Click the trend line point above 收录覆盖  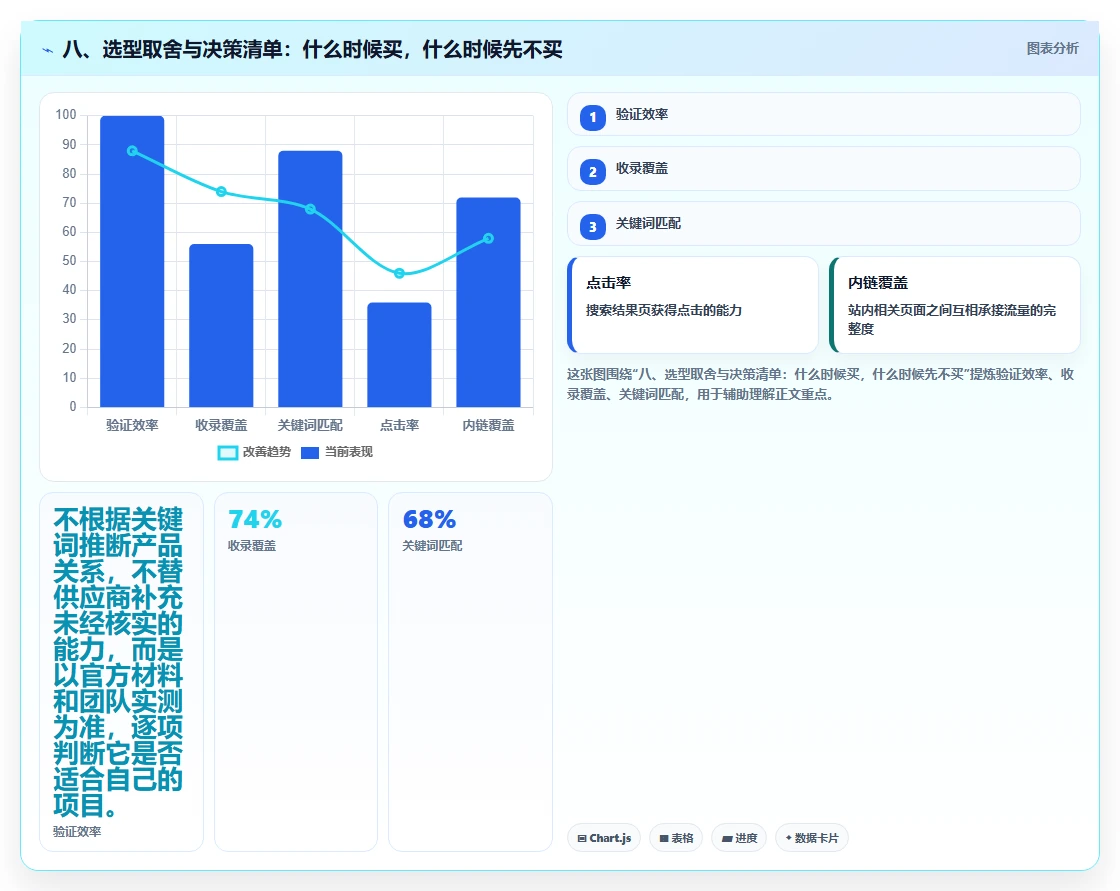click(221, 191)
